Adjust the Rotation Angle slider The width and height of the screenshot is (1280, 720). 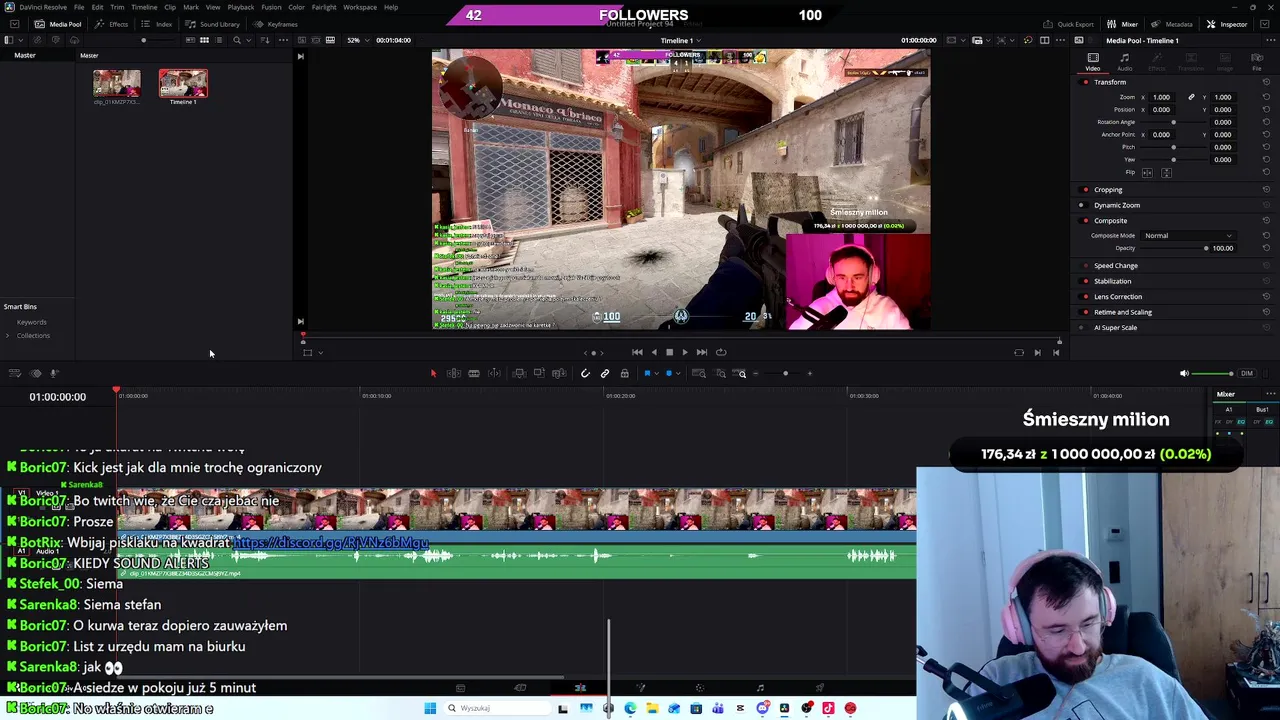1173,122
